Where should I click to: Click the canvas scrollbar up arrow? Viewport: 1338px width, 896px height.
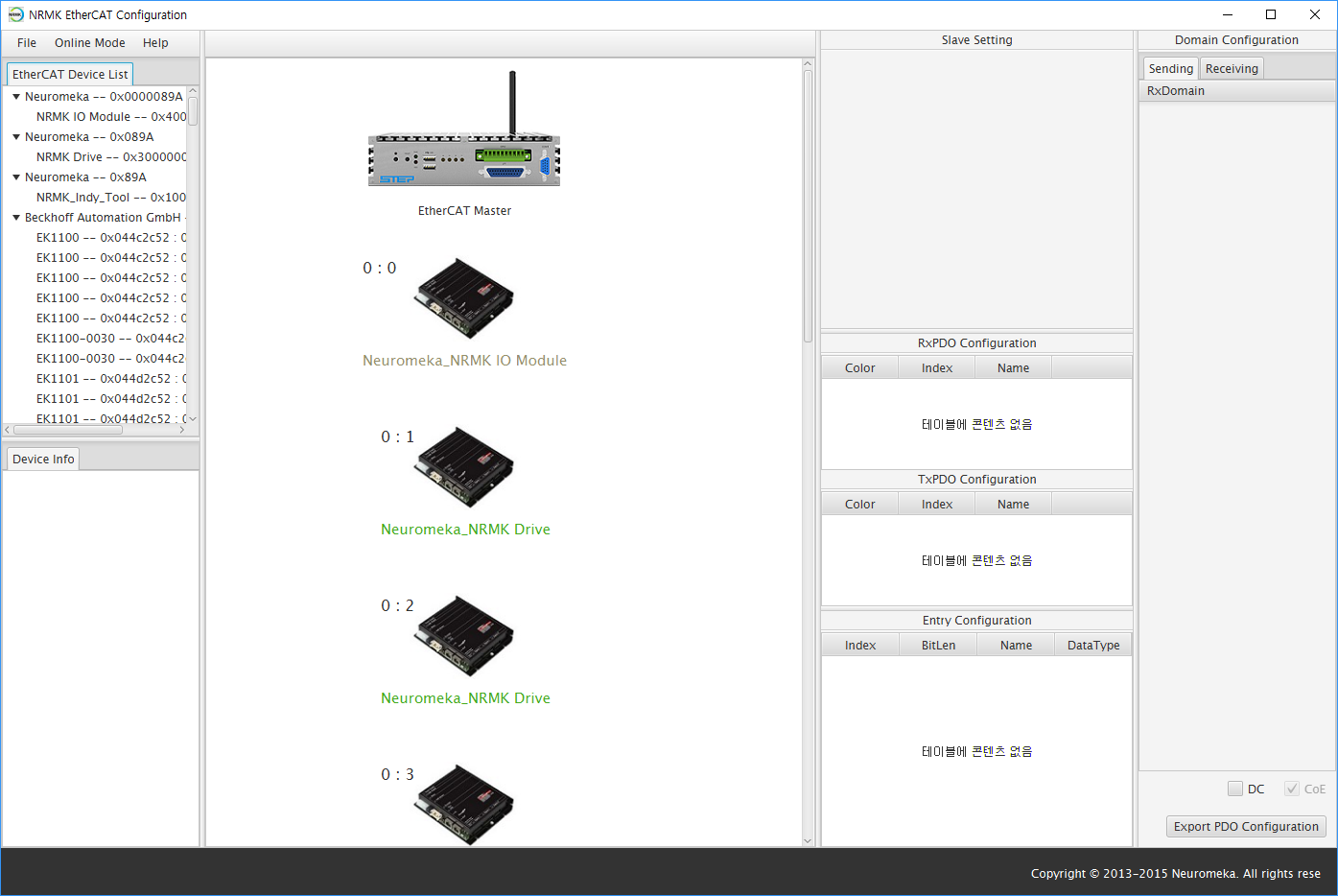(808, 63)
